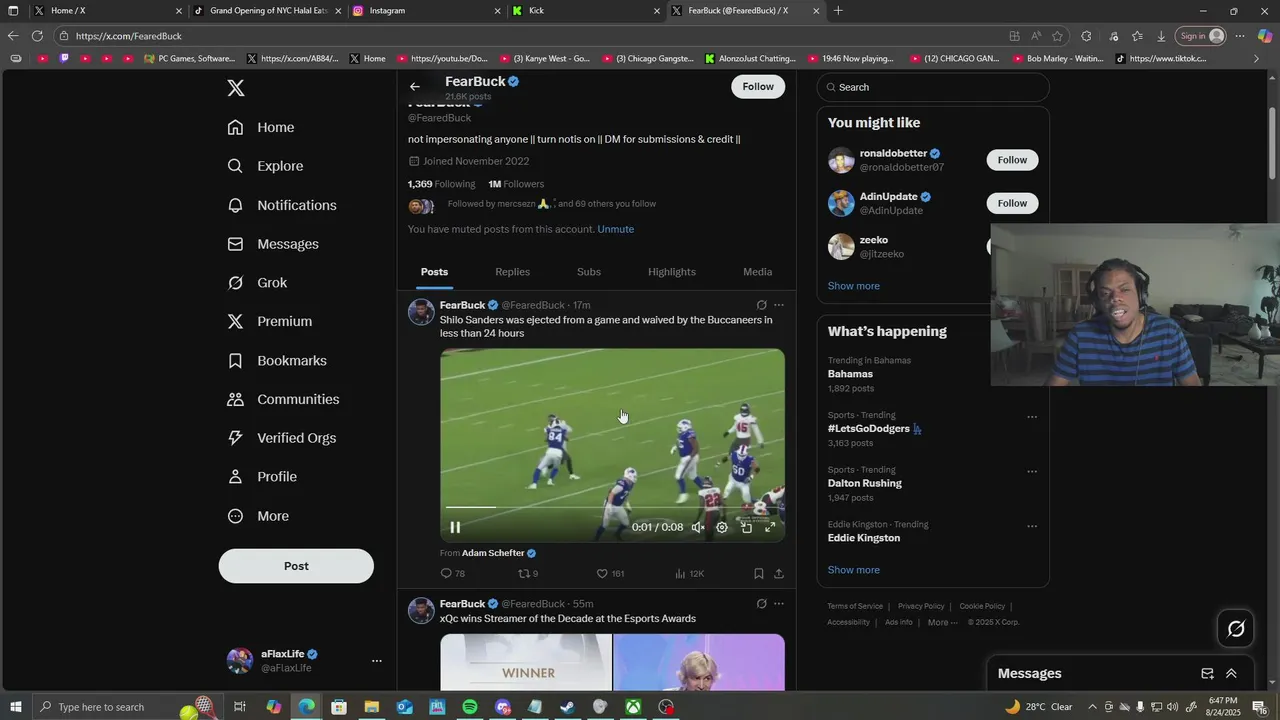Open the floating Grok button
The height and width of the screenshot is (720, 1280).
point(1236,629)
